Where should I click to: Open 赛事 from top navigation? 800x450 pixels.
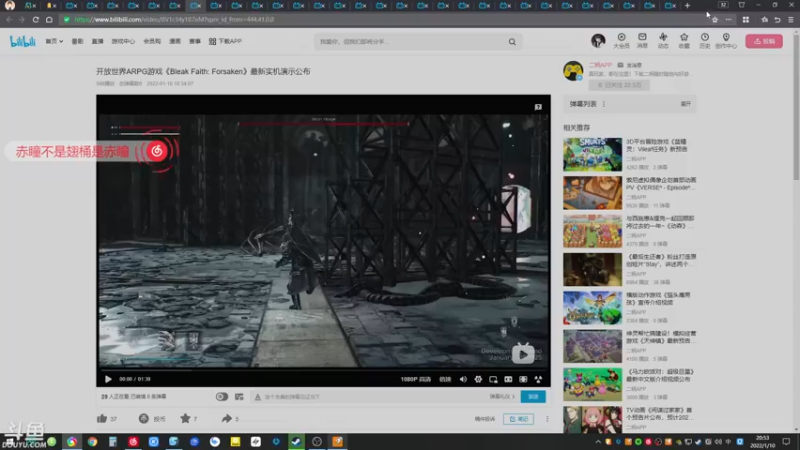click(195, 41)
